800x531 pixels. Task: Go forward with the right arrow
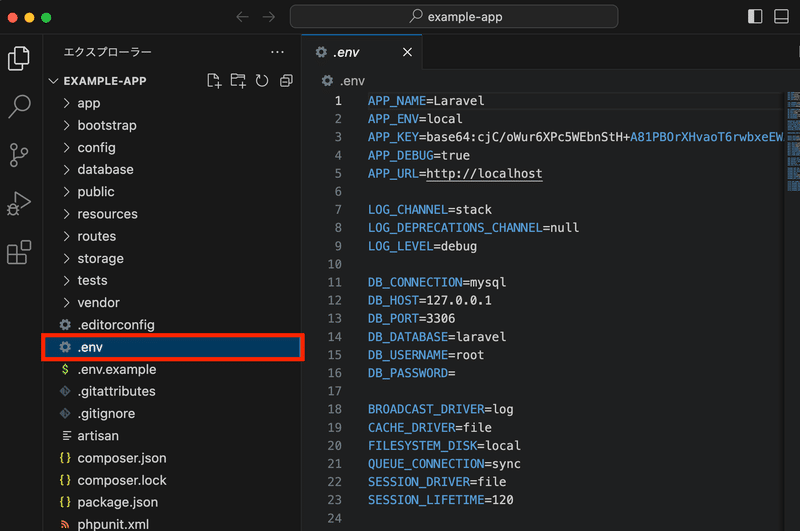click(x=269, y=17)
